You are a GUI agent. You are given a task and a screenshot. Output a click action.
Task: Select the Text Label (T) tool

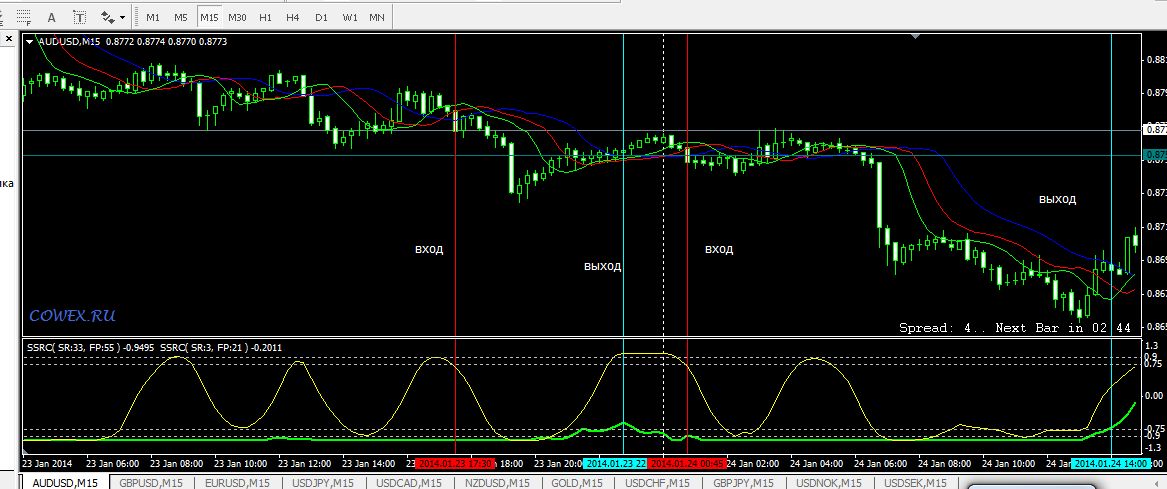[x=80, y=16]
